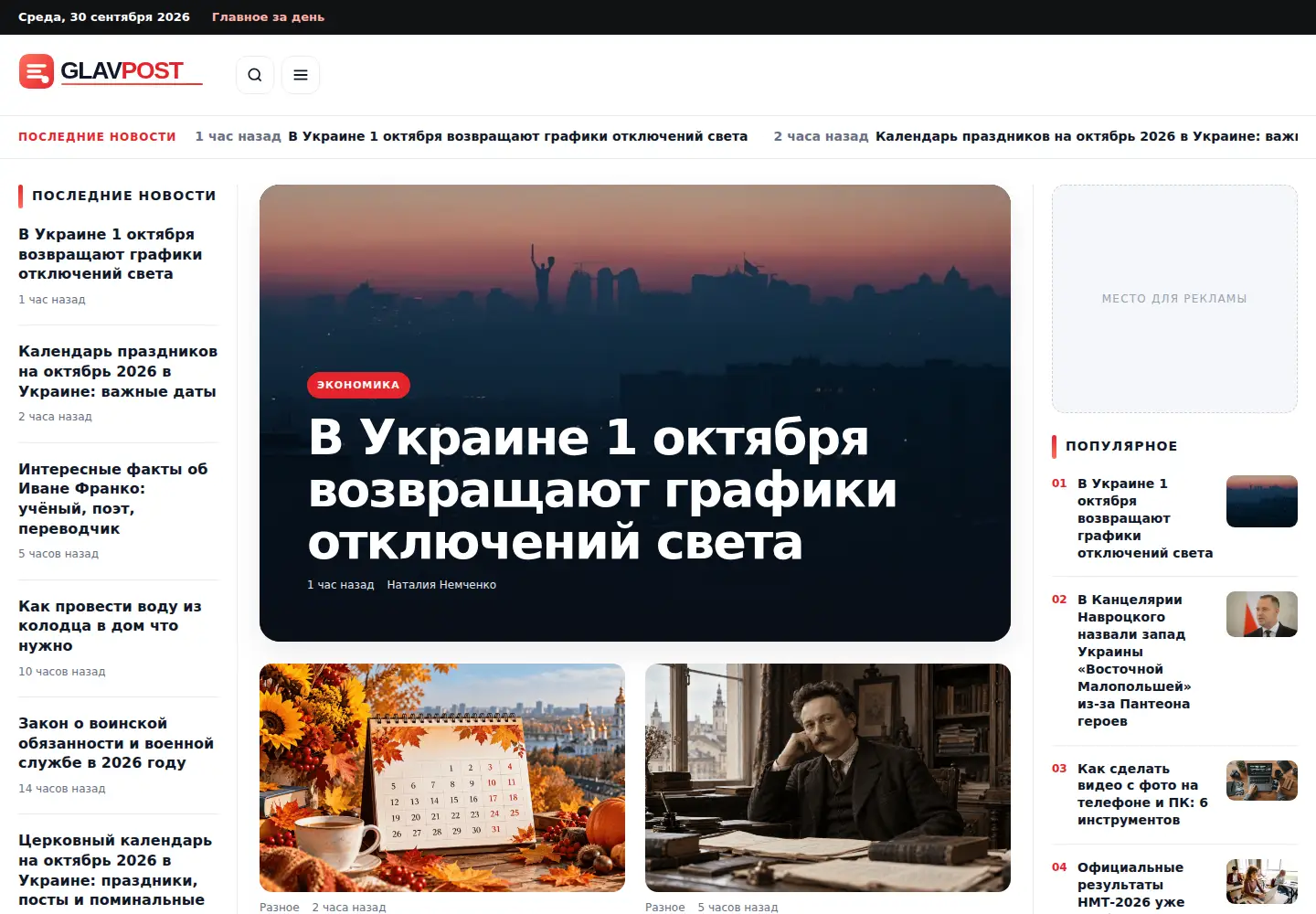This screenshot has height=914, width=1316.
Task: Click '14 часов назад' timestamp in left sidebar
Action: 62,789
